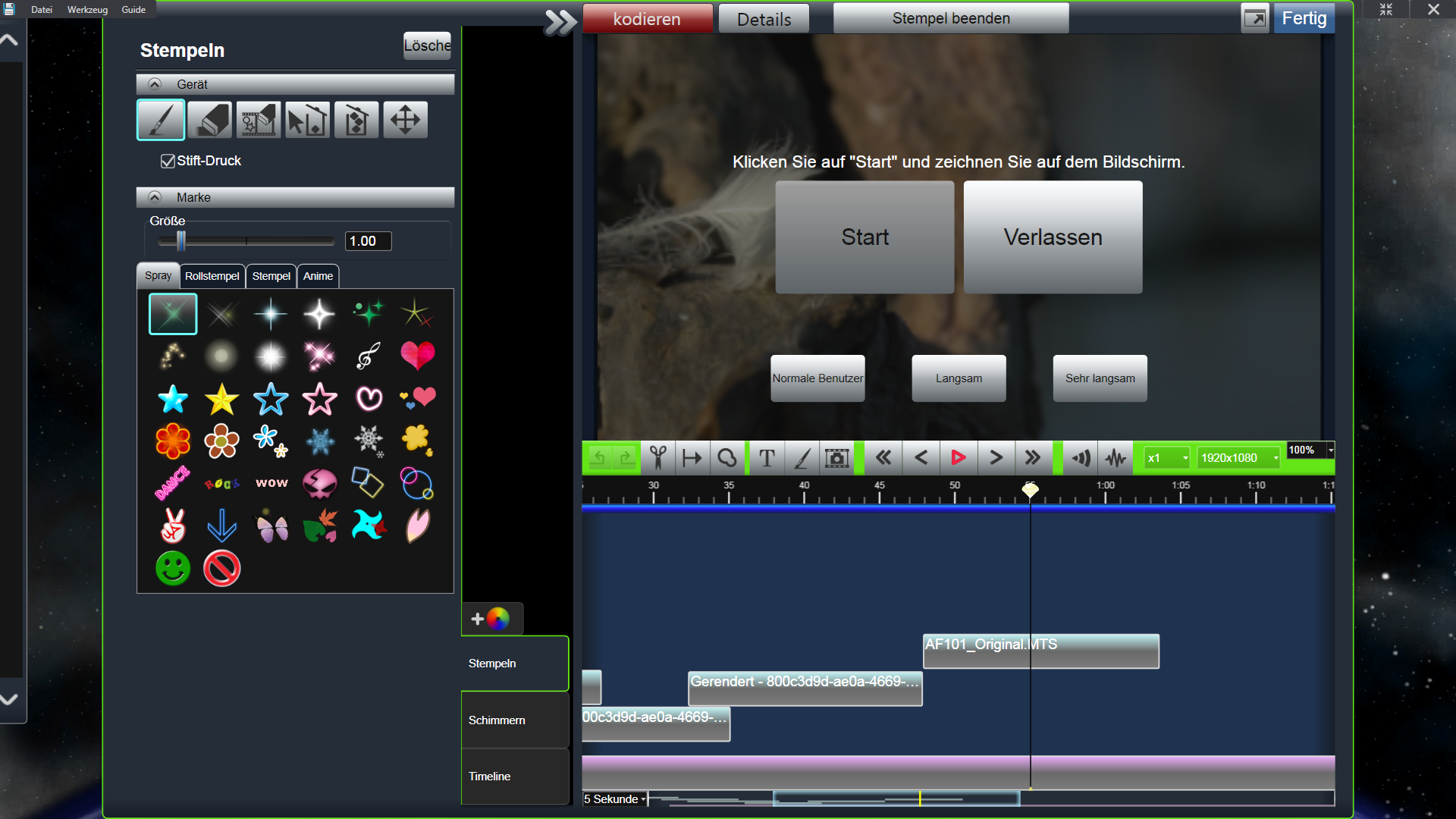The height and width of the screenshot is (819, 1456).
Task: Select the Sehr langsam speed option
Action: [x=1100, y=378]
